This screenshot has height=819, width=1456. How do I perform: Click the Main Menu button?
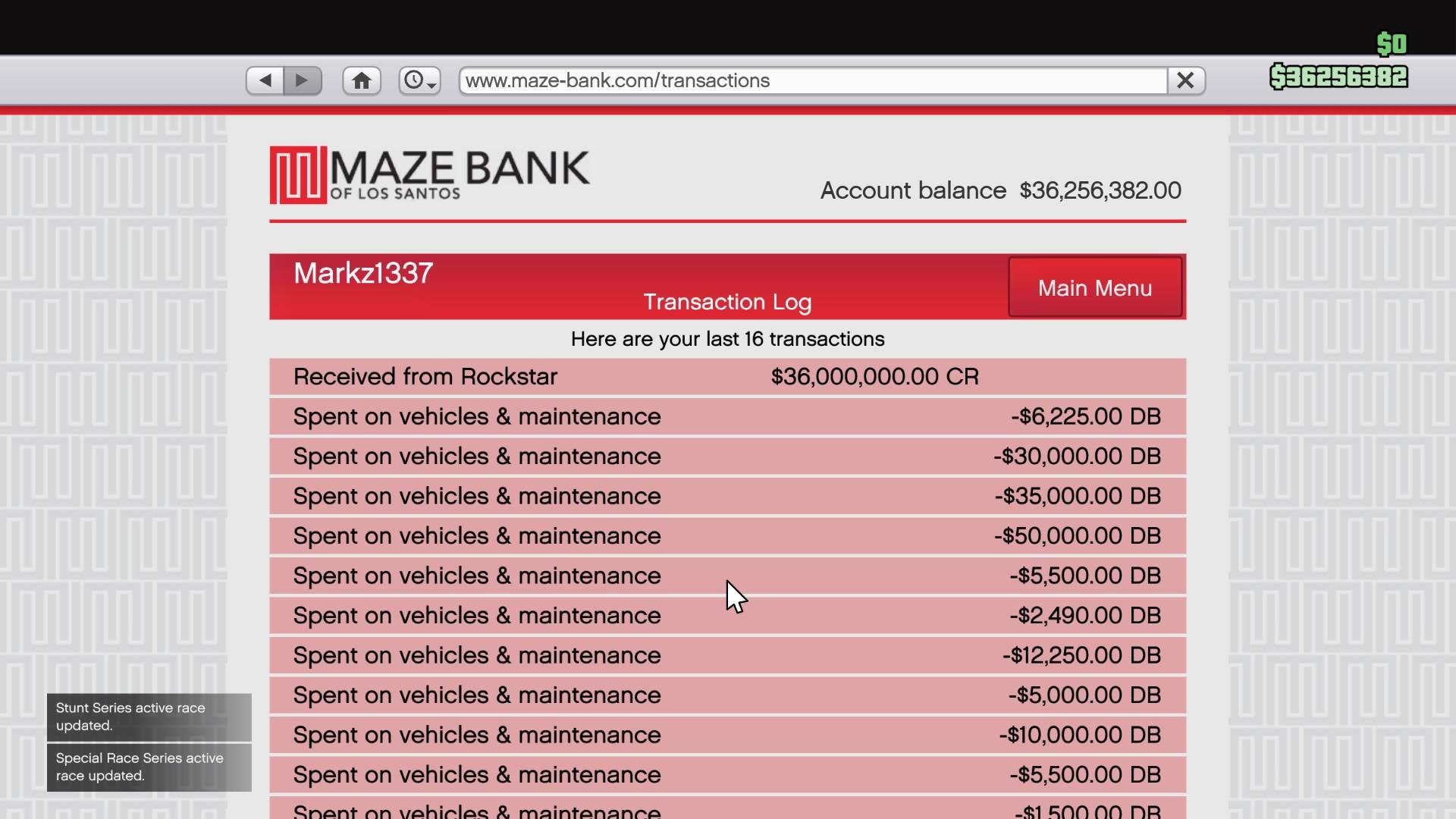coord(1094,287)
